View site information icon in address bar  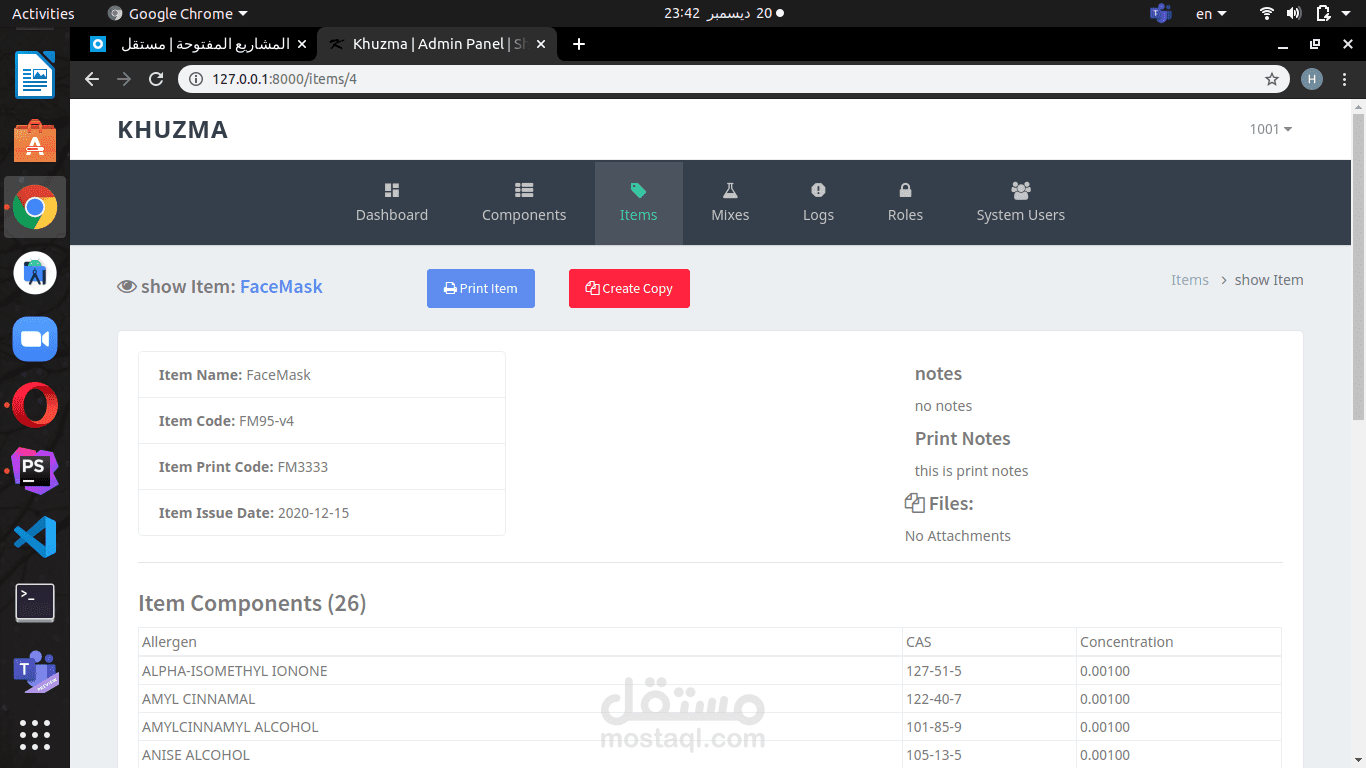tap(196, 79)
